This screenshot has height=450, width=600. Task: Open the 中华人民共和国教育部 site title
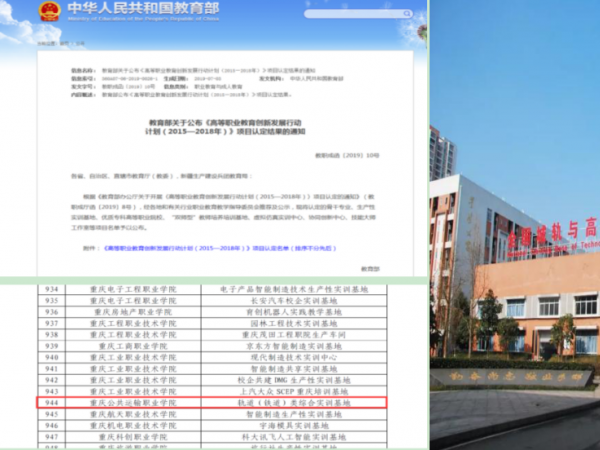(x=143, y=8)
